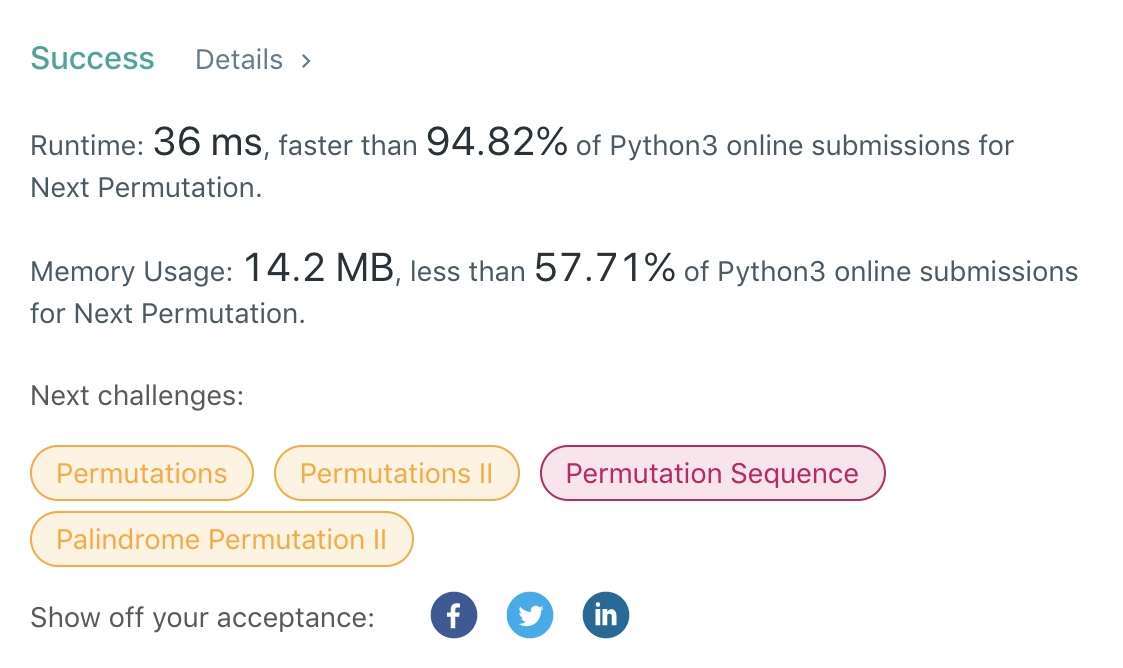
Task: Open the Permutations II challenge
Action: (x=396, y=473)
